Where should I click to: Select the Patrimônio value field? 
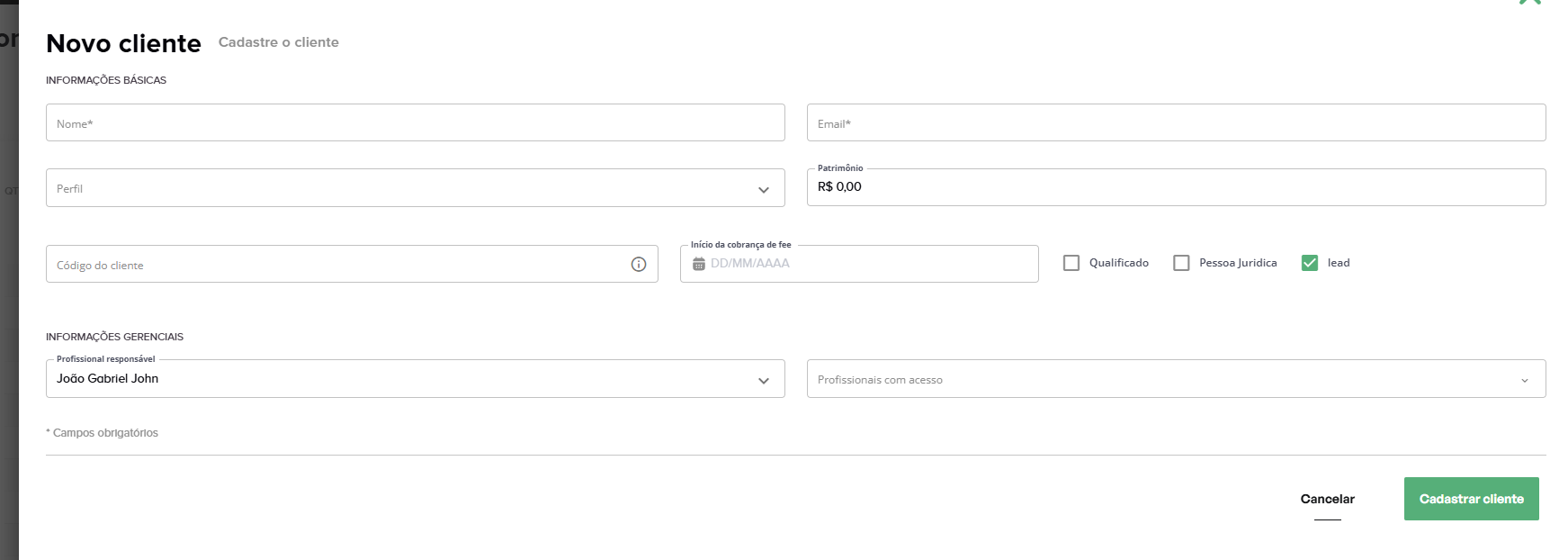coord(1176,187)
